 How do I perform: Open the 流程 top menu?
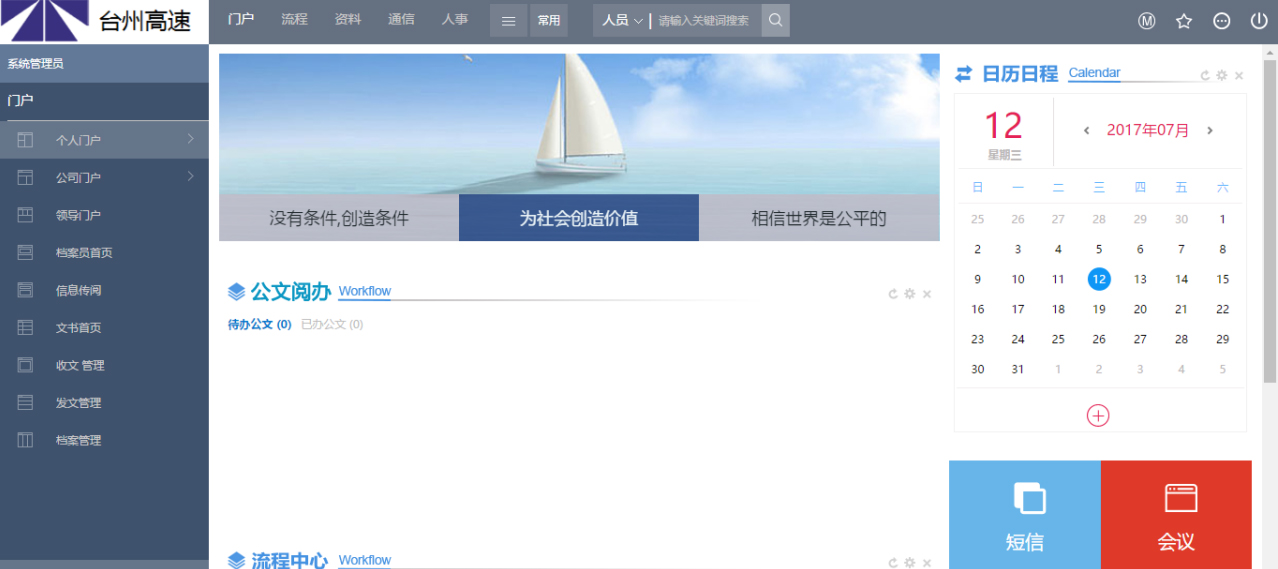(294, 19)
